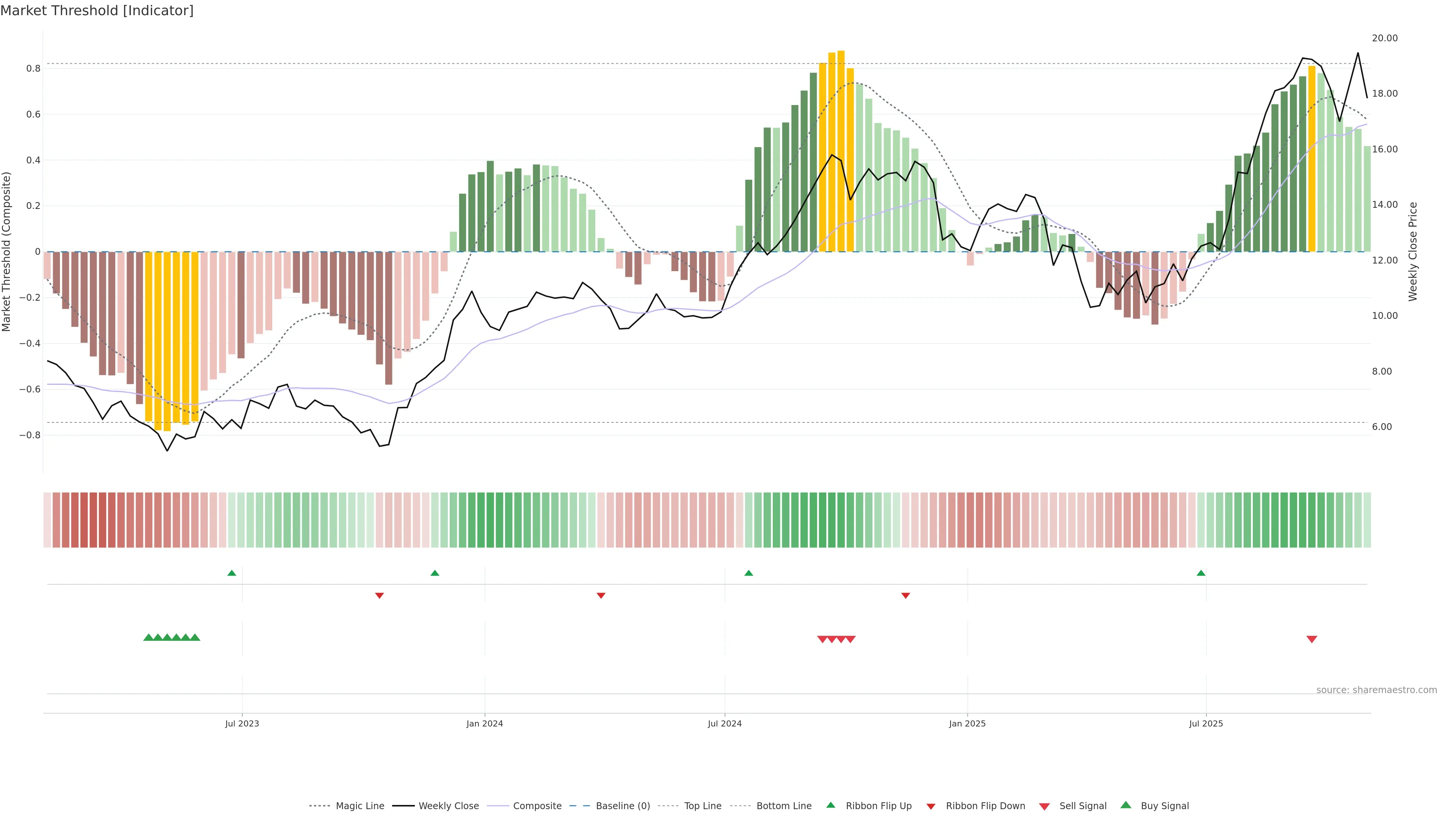Click the Ribbon Flip Up legend triangle icon

tap(830, 805)
